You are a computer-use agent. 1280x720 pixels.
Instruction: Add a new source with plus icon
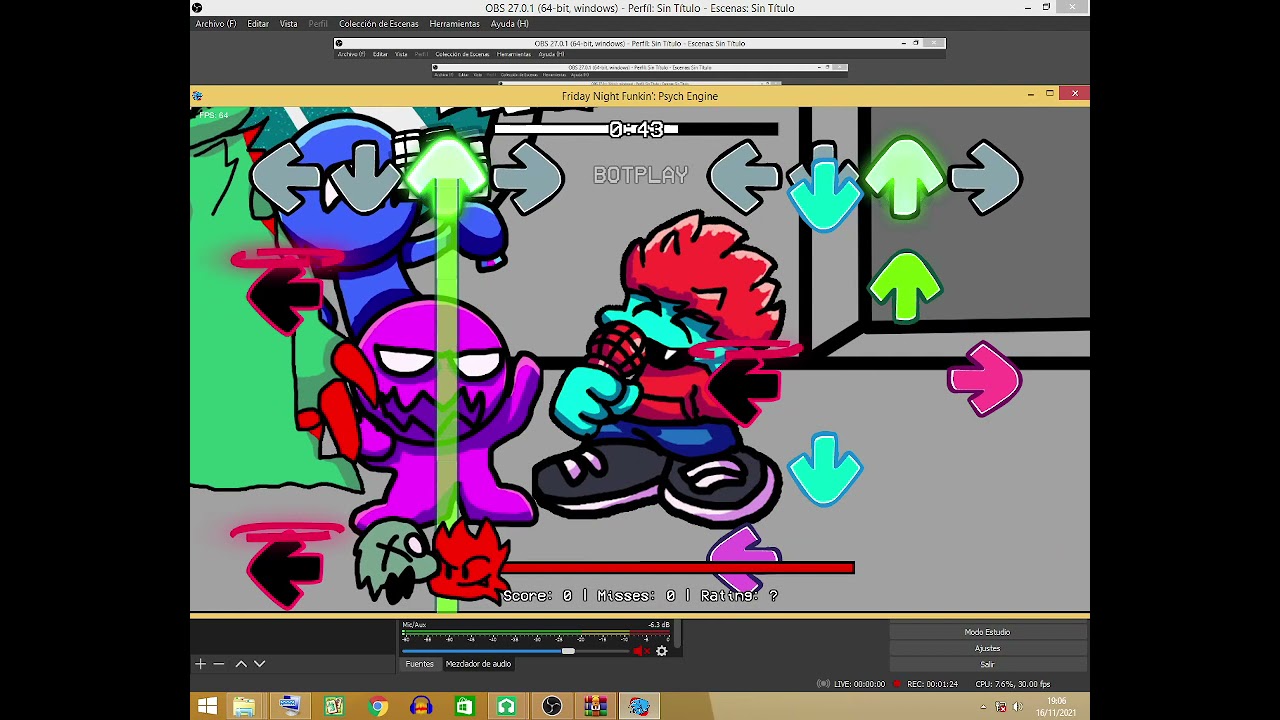point(200,664)
